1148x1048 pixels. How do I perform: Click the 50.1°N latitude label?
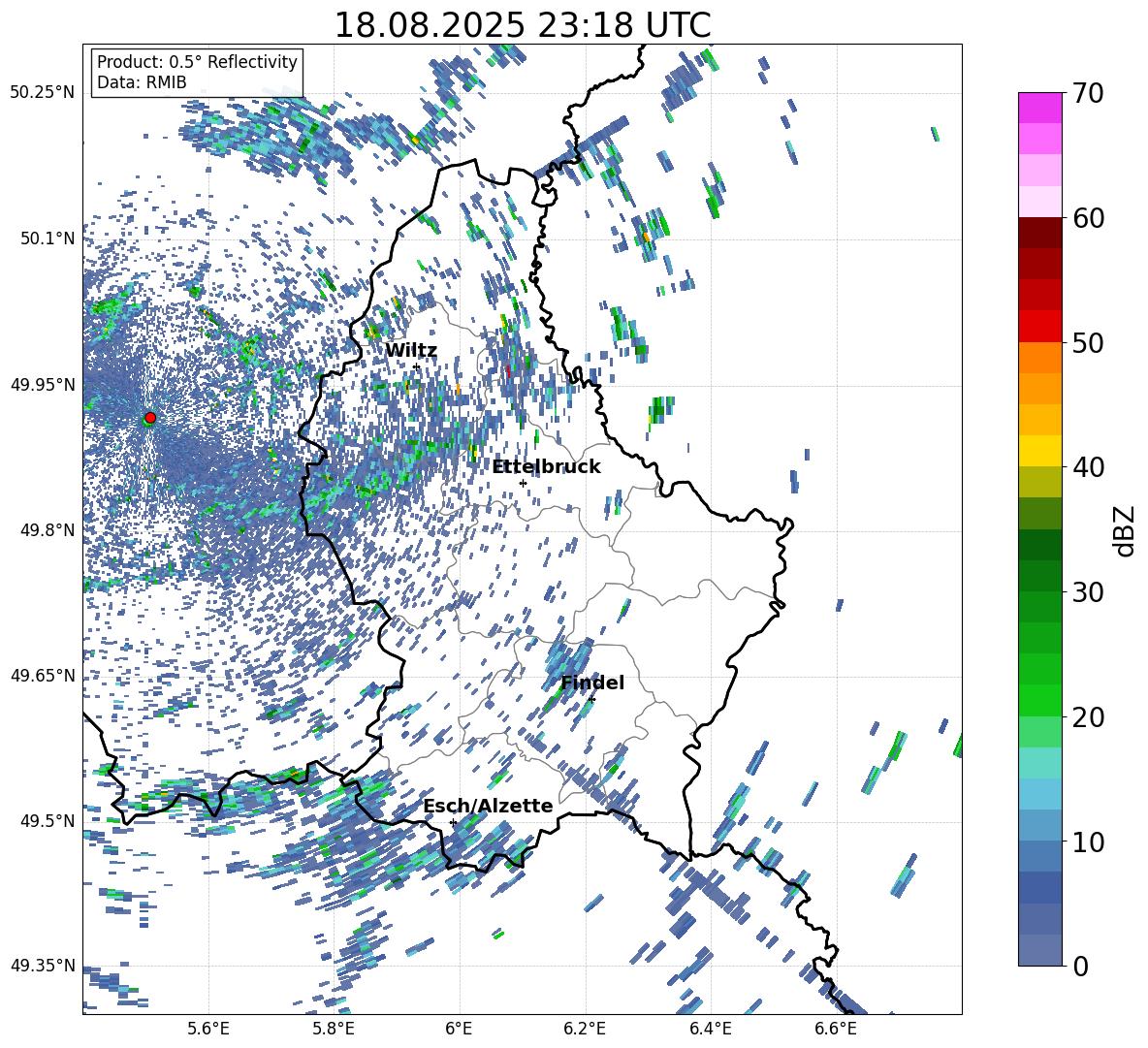pos(48,238)
